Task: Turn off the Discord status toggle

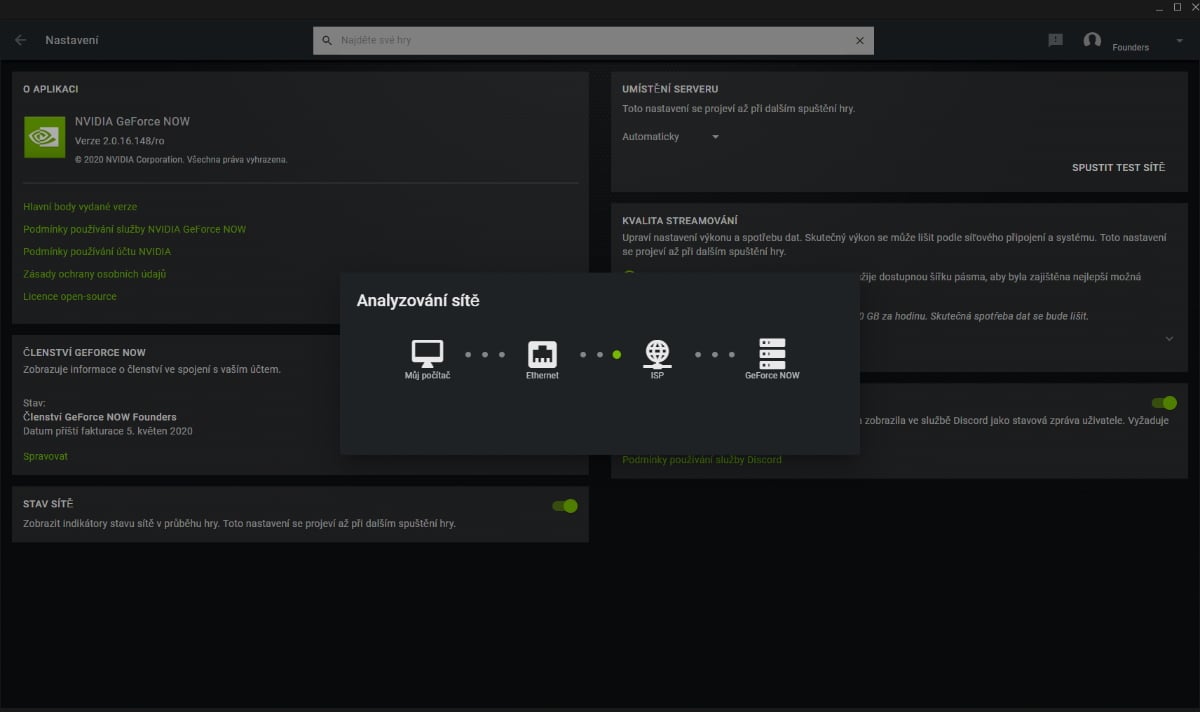Action: [1164, 403]
